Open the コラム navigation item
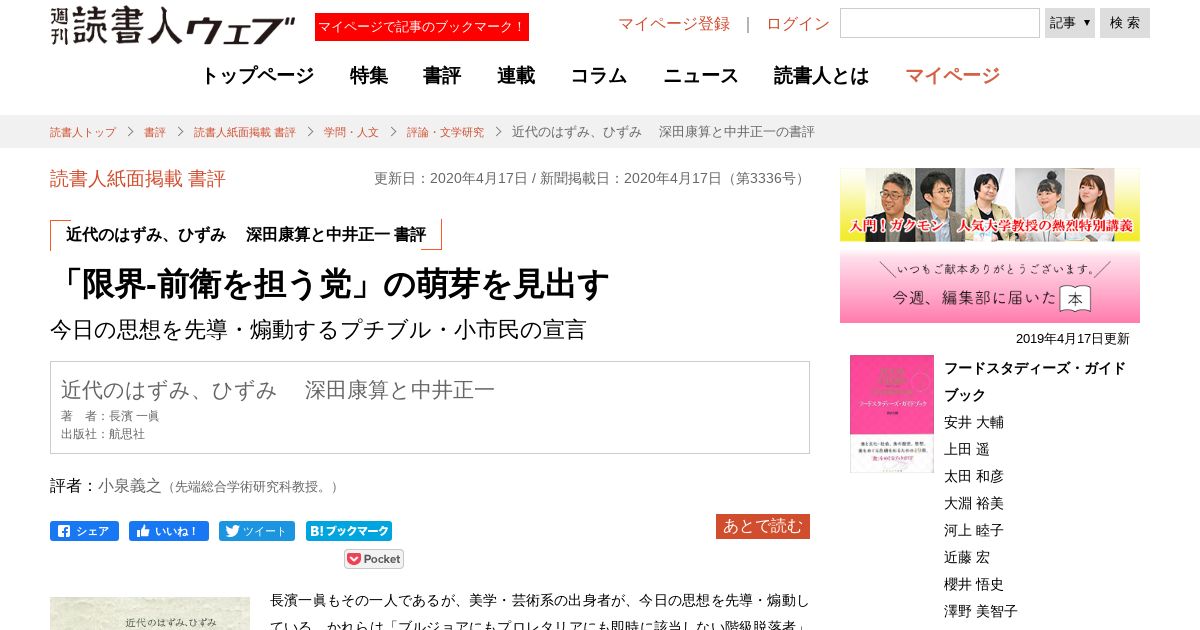Screen dimensions: 1200x630 point(599,76)
